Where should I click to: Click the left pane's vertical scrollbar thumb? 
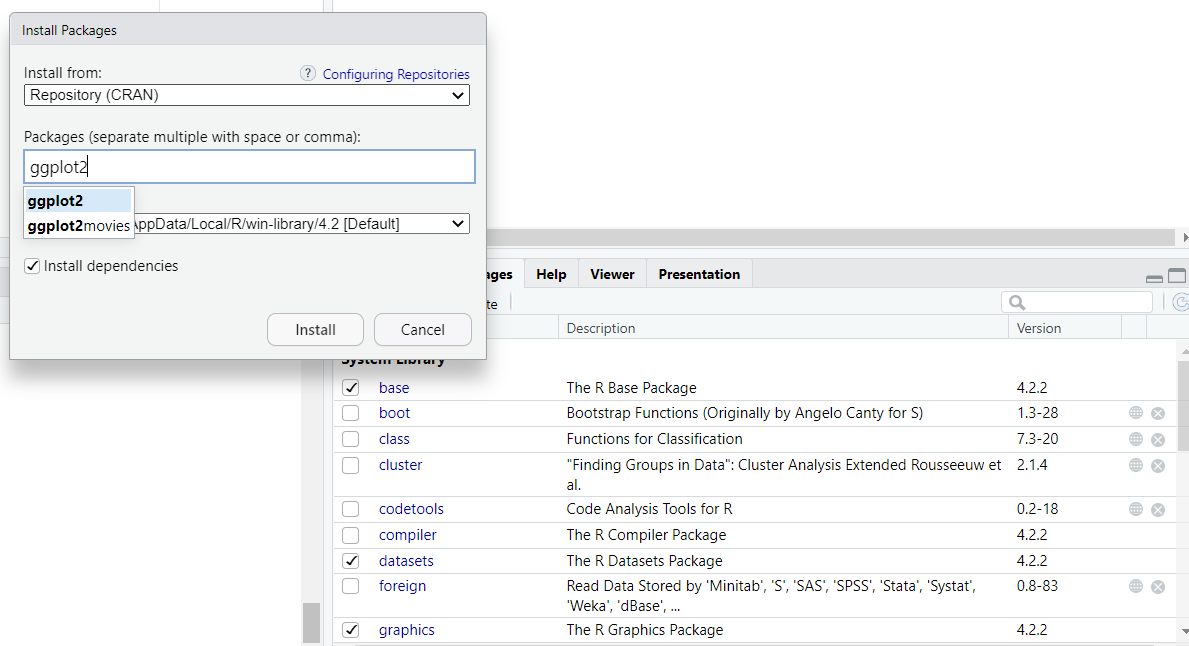(311, 623)
